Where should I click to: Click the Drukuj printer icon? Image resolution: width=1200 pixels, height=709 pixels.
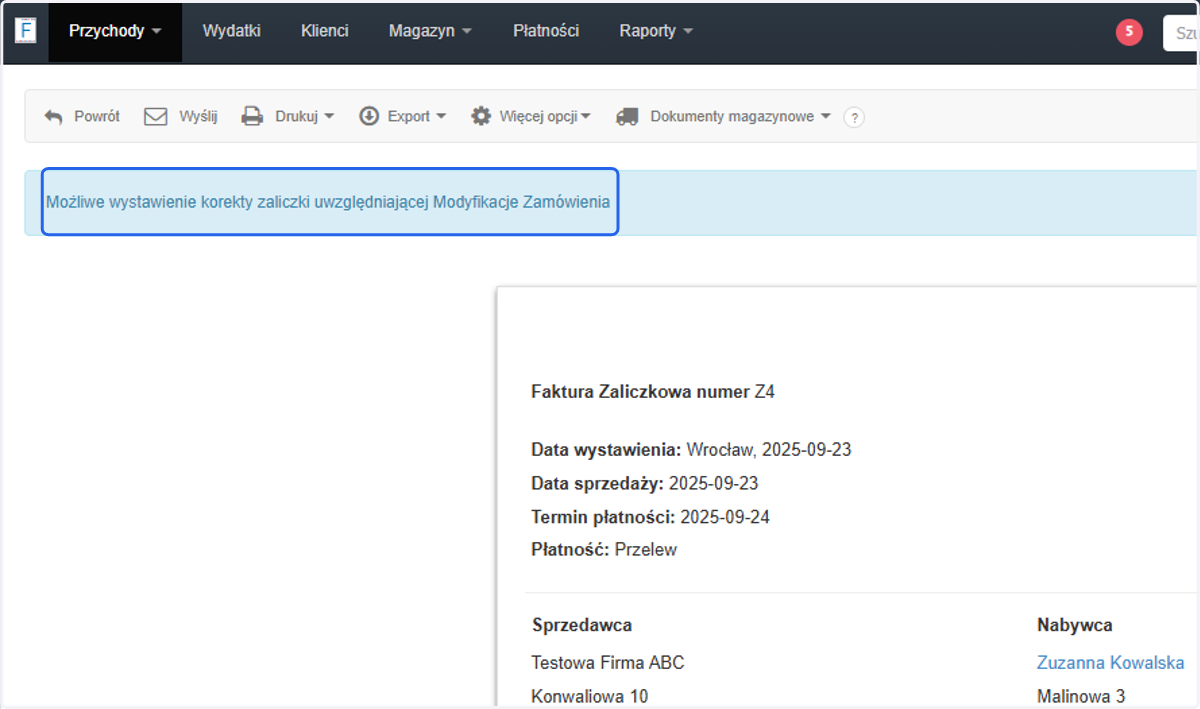click(252, 116)
